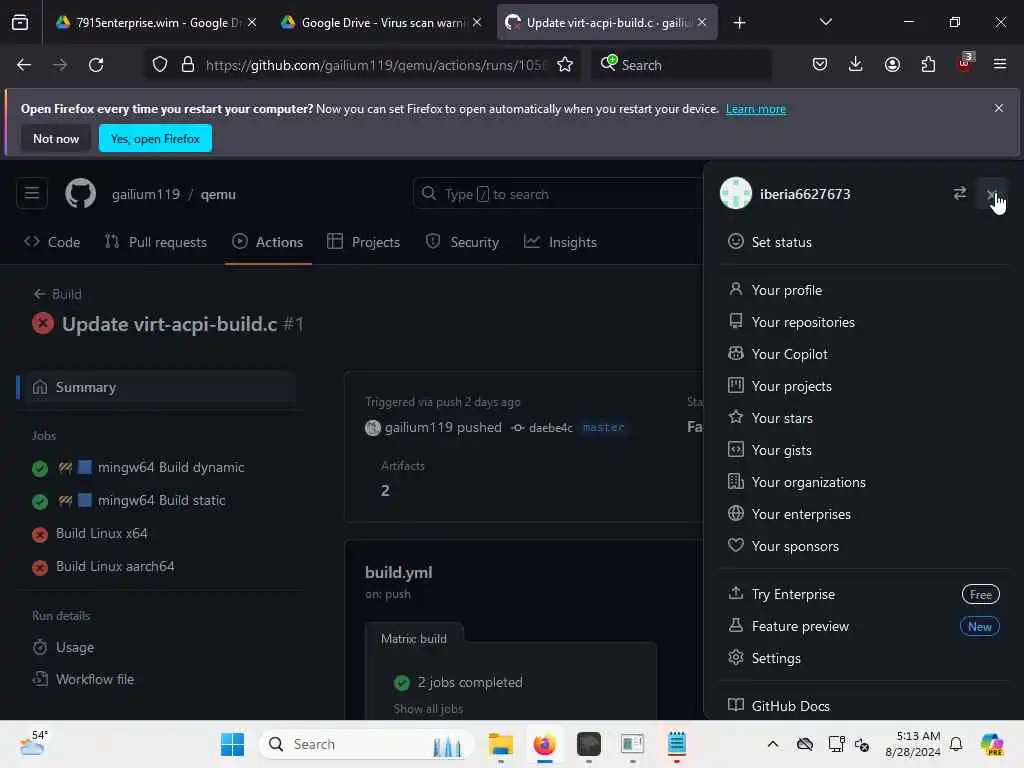Click the gailium119 owner link
Image resolution: width=1024 pixels, height=768 pixels.
point(146,194)
